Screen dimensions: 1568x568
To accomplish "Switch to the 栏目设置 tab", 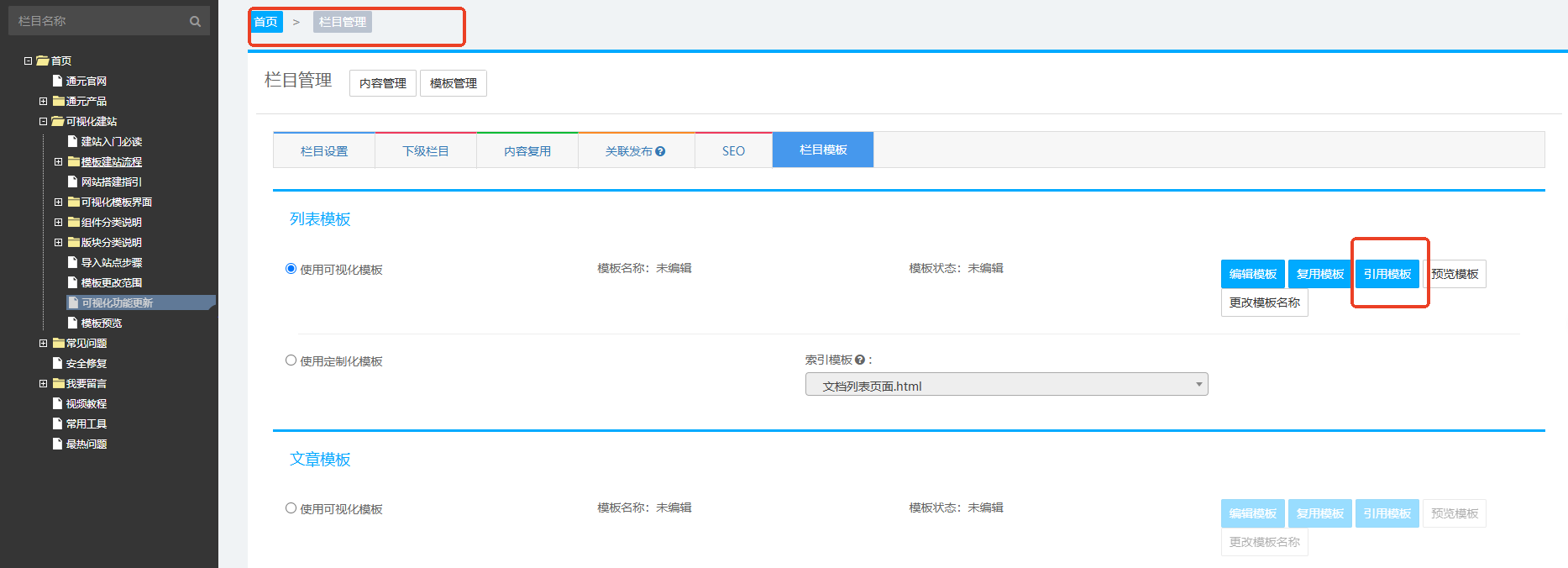I will pos(324,151).
